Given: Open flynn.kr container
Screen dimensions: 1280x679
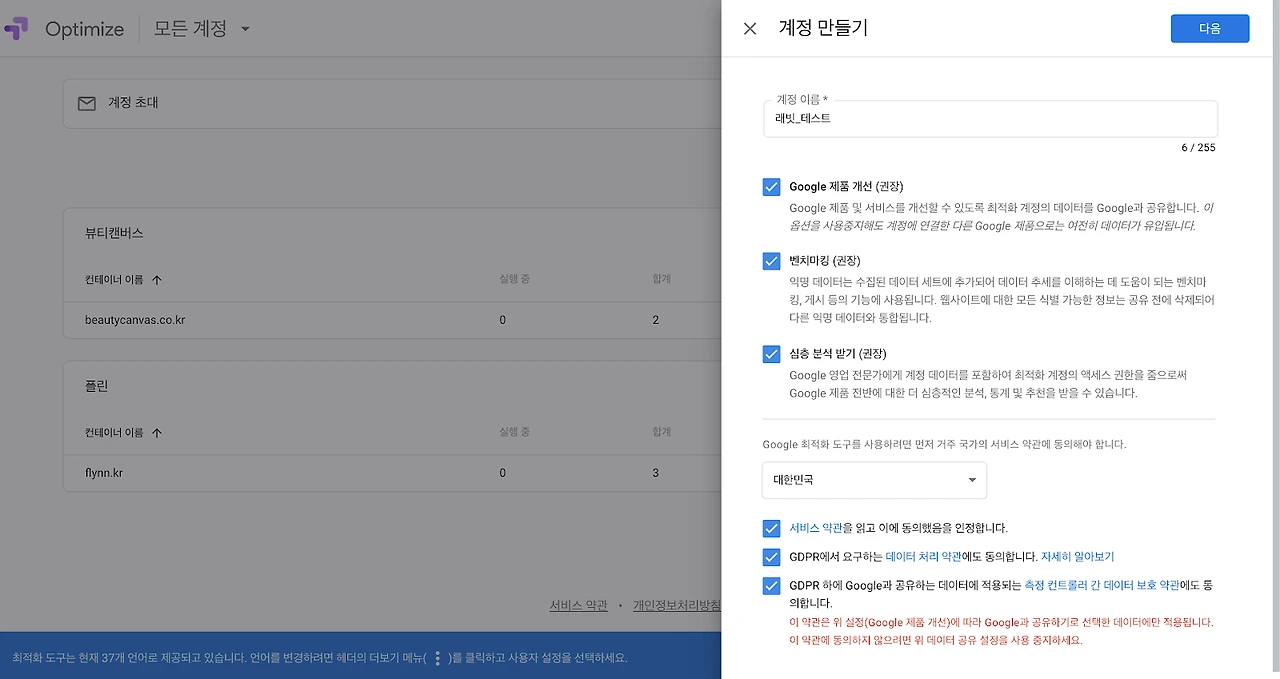Looking at the screenshot, I should [x=105, y=472].
